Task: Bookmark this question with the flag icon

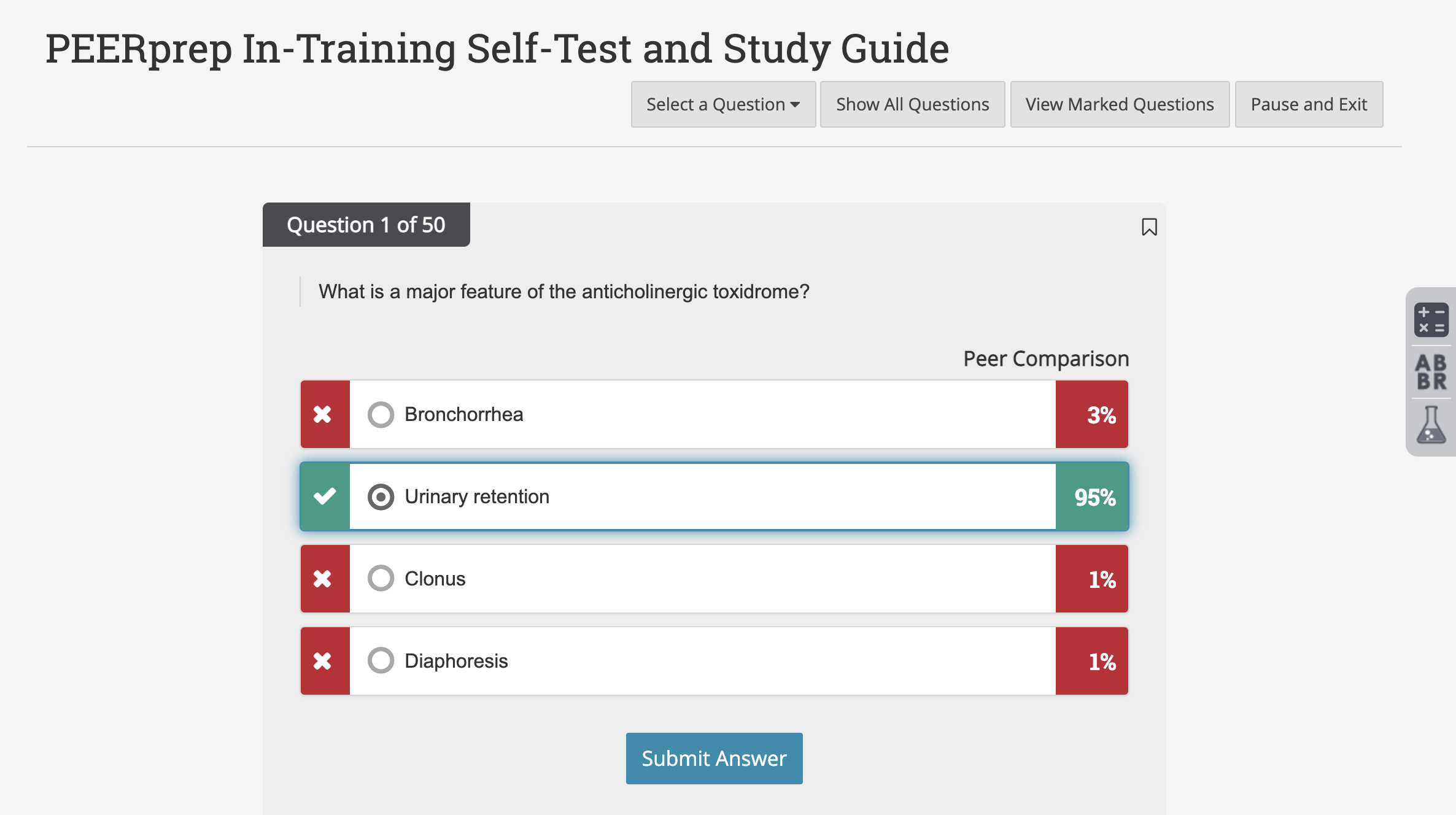Action: [x=1149, y=227]
